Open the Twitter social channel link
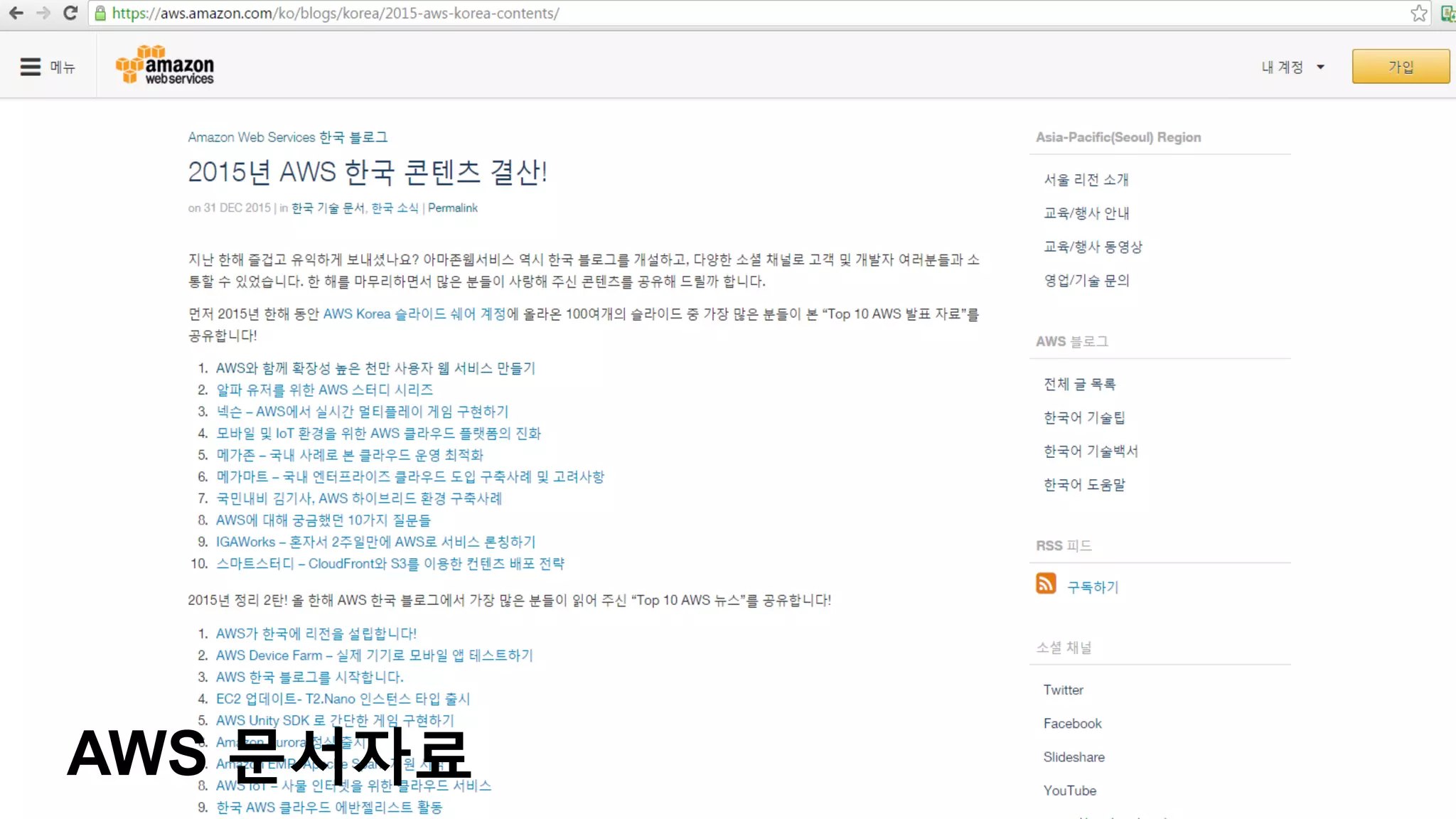Viewport: 1456px width, 819px height. (x=1064, y=690)
